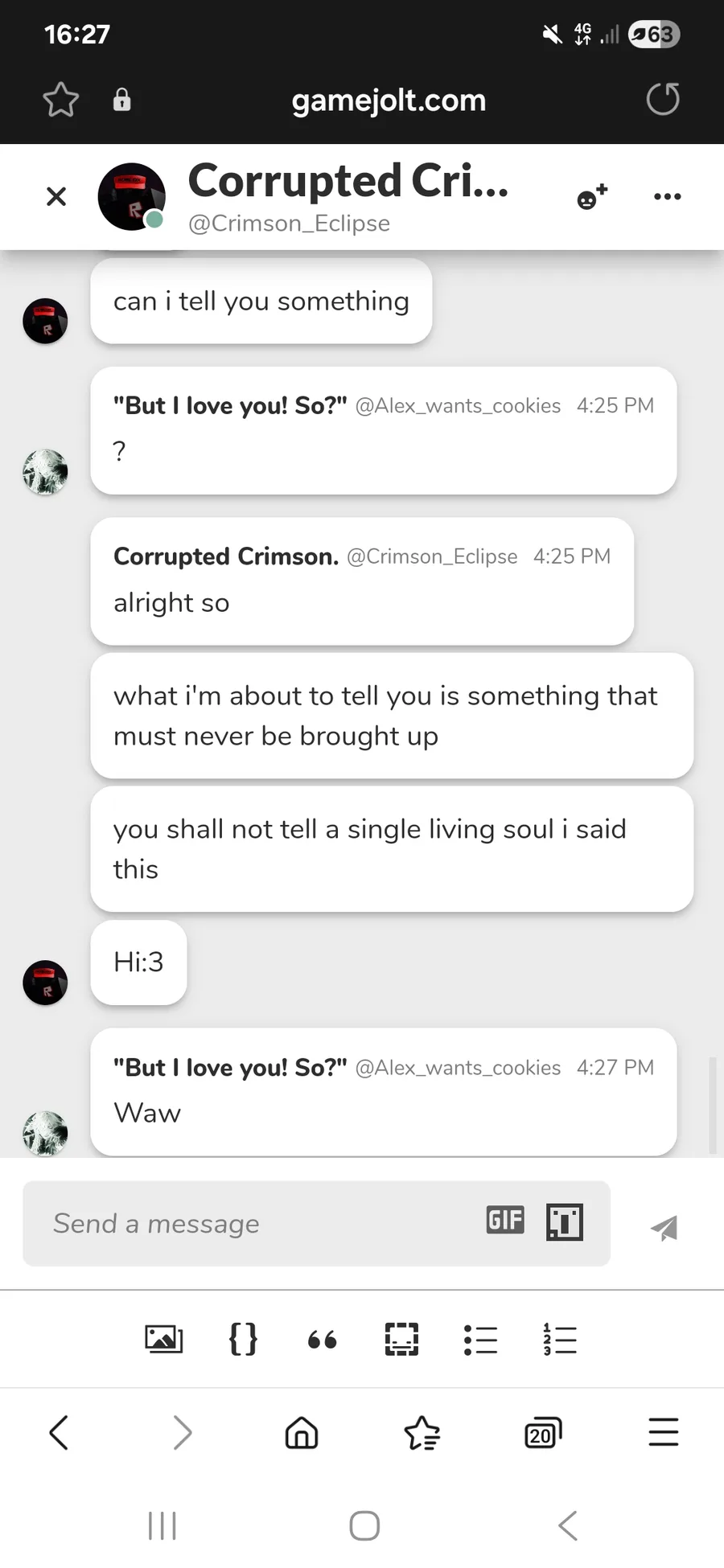The width and height of the screenshot is (724, 1568).
Task: Go to the browser home page
Action: (302, 1432)
